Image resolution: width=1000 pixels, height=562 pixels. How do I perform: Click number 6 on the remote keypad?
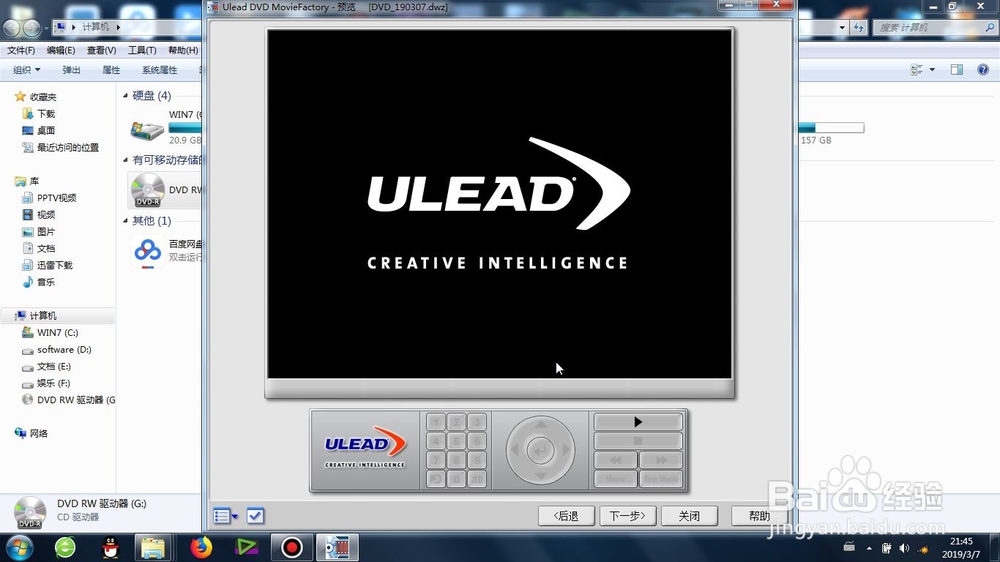(x=476, y=441)
